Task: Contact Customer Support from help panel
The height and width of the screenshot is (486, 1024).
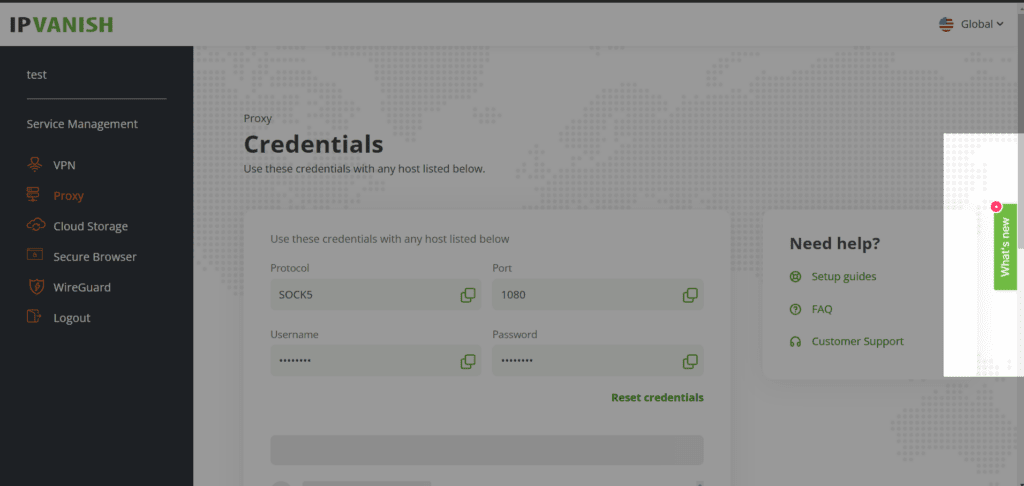Action: [x=857, y=341]
